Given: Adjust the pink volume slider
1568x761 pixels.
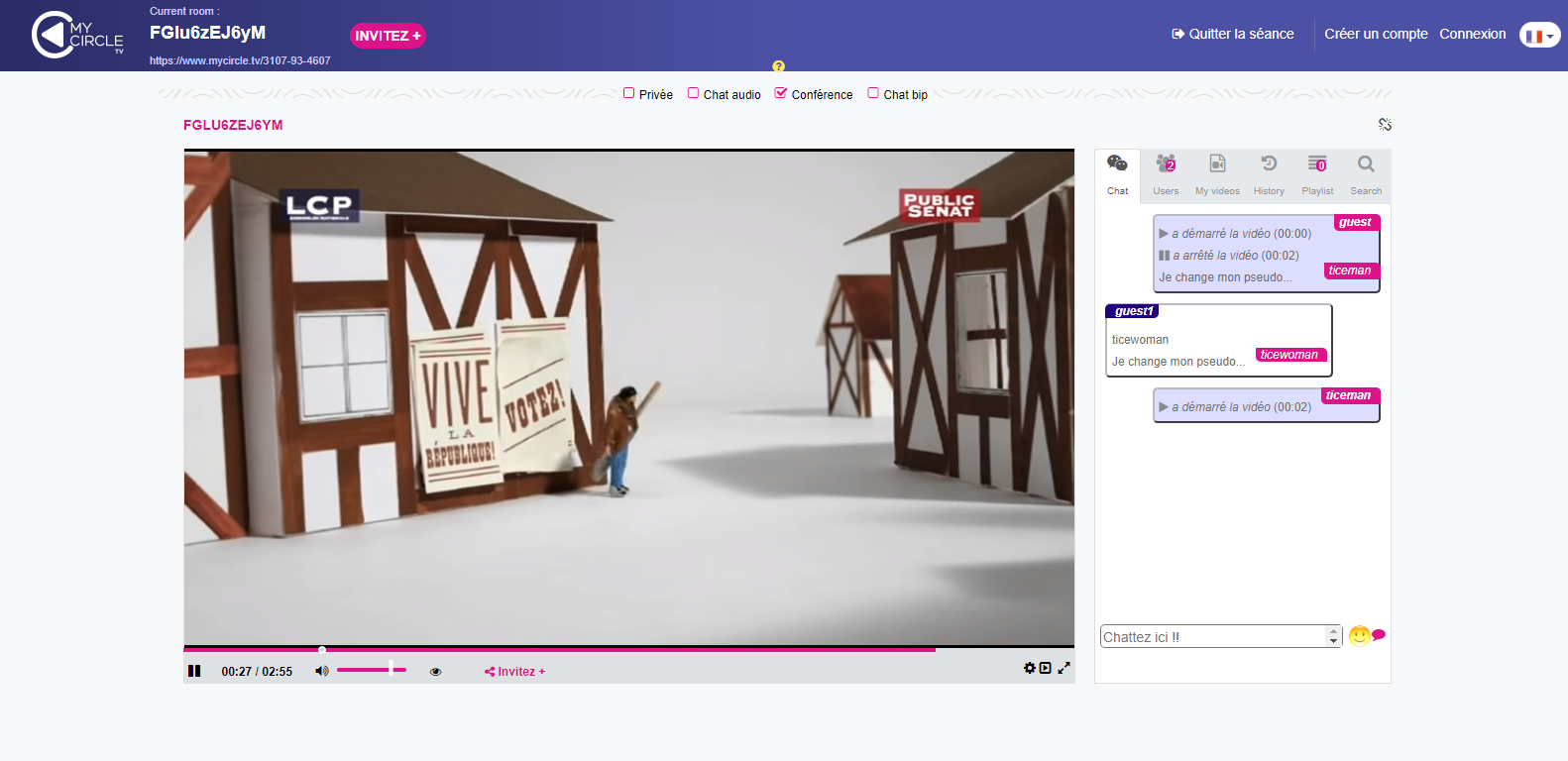Looking at the screenshot, I should tap(372, 670).
